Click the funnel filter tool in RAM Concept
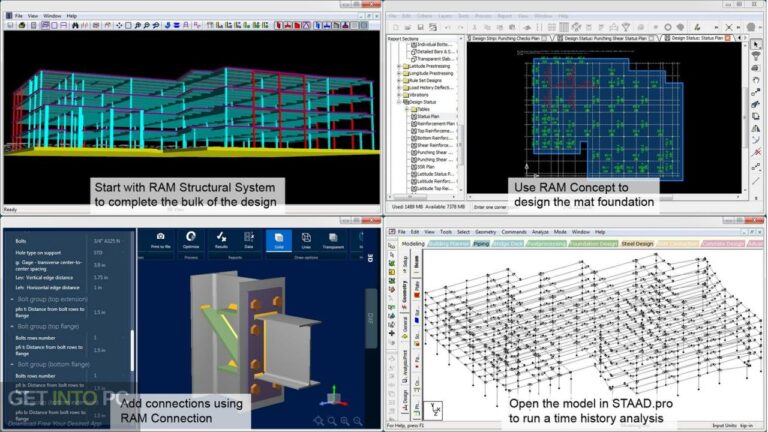The width and height of the screenshot is (768, 432). pos(756,56)
